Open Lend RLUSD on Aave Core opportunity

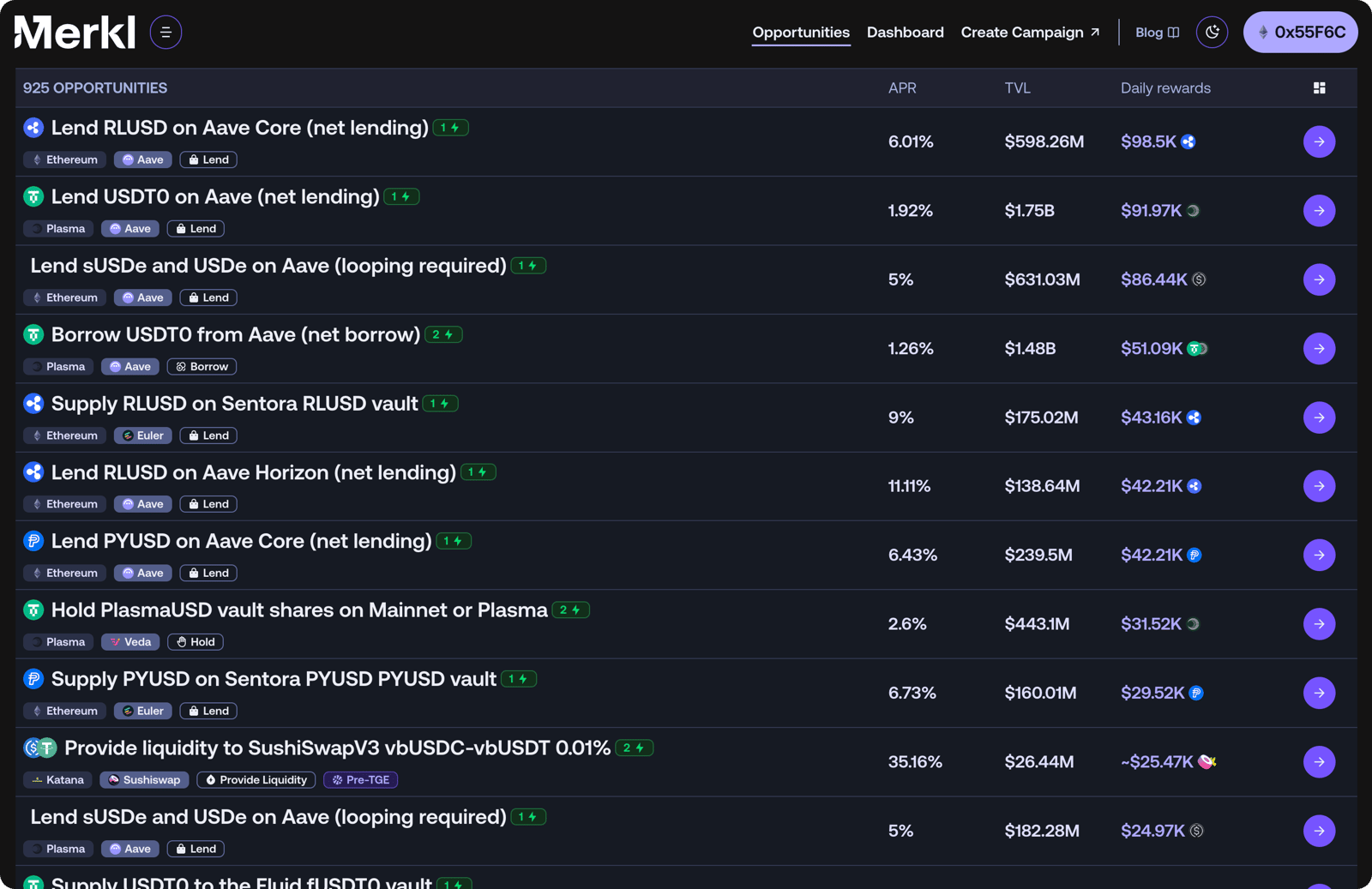239,128
